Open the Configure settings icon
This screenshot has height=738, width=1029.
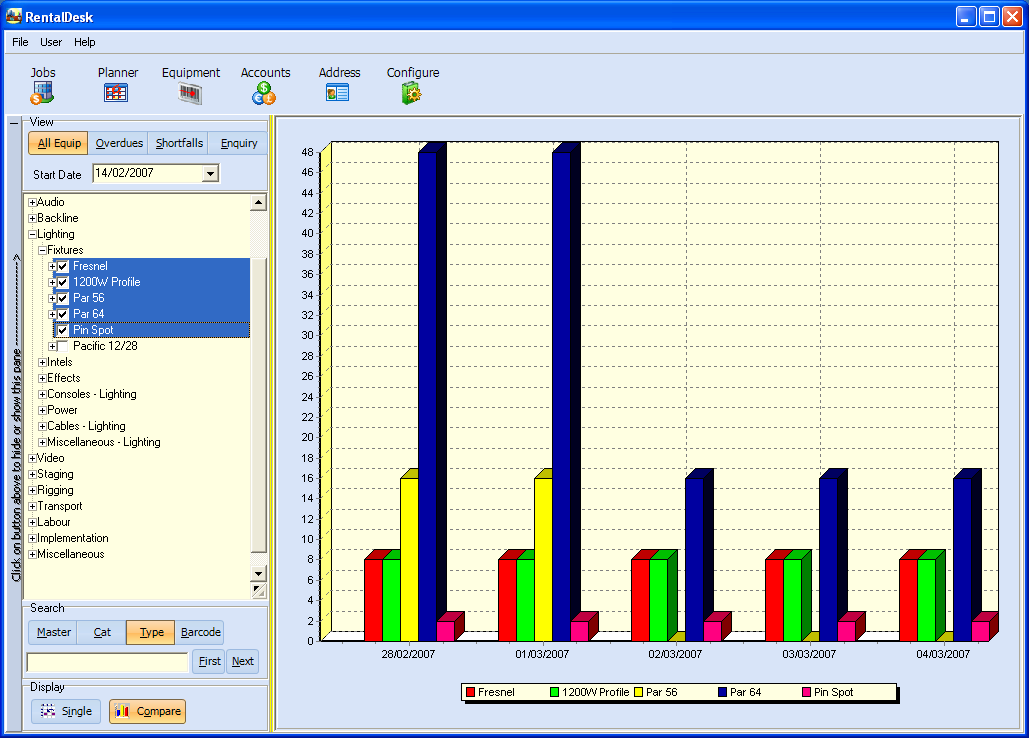[412, 93]
